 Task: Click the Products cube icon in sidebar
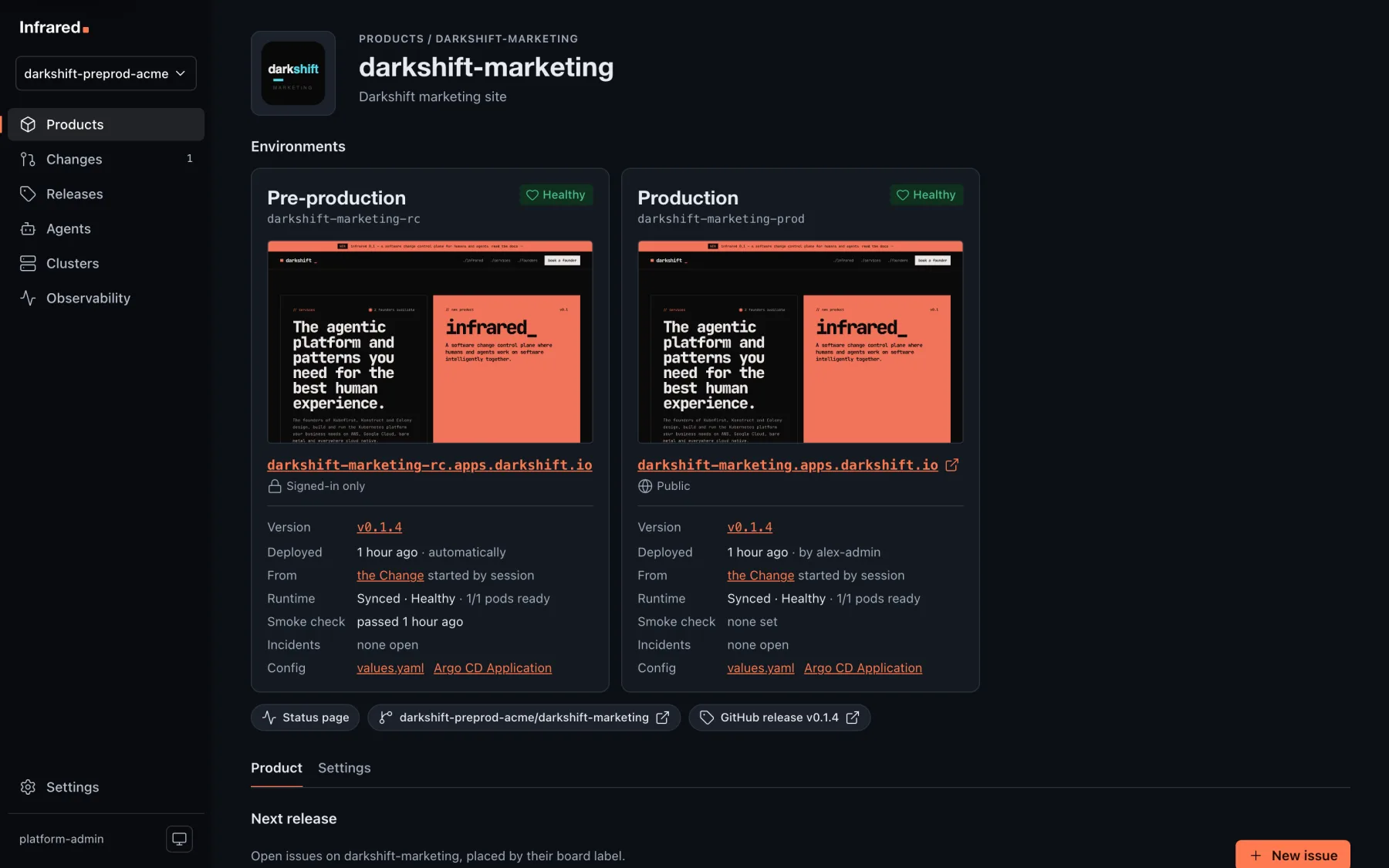pos(28,124)
